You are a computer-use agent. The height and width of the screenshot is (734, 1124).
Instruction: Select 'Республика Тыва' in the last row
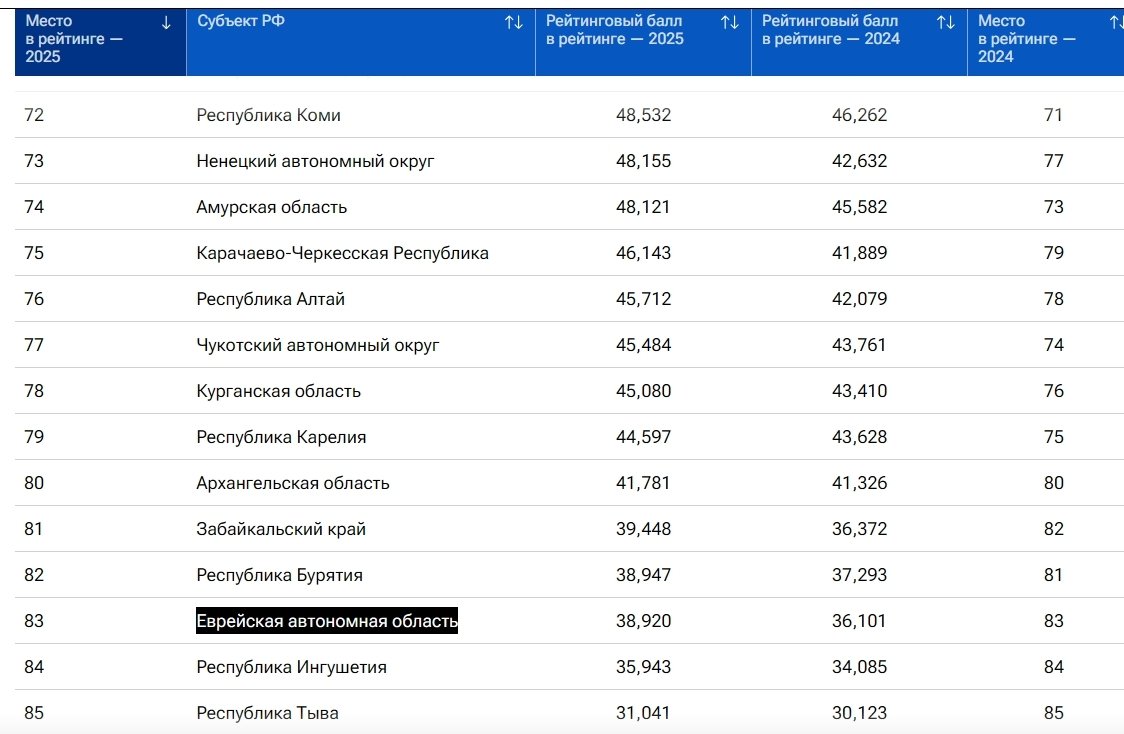tap(267, 713)
